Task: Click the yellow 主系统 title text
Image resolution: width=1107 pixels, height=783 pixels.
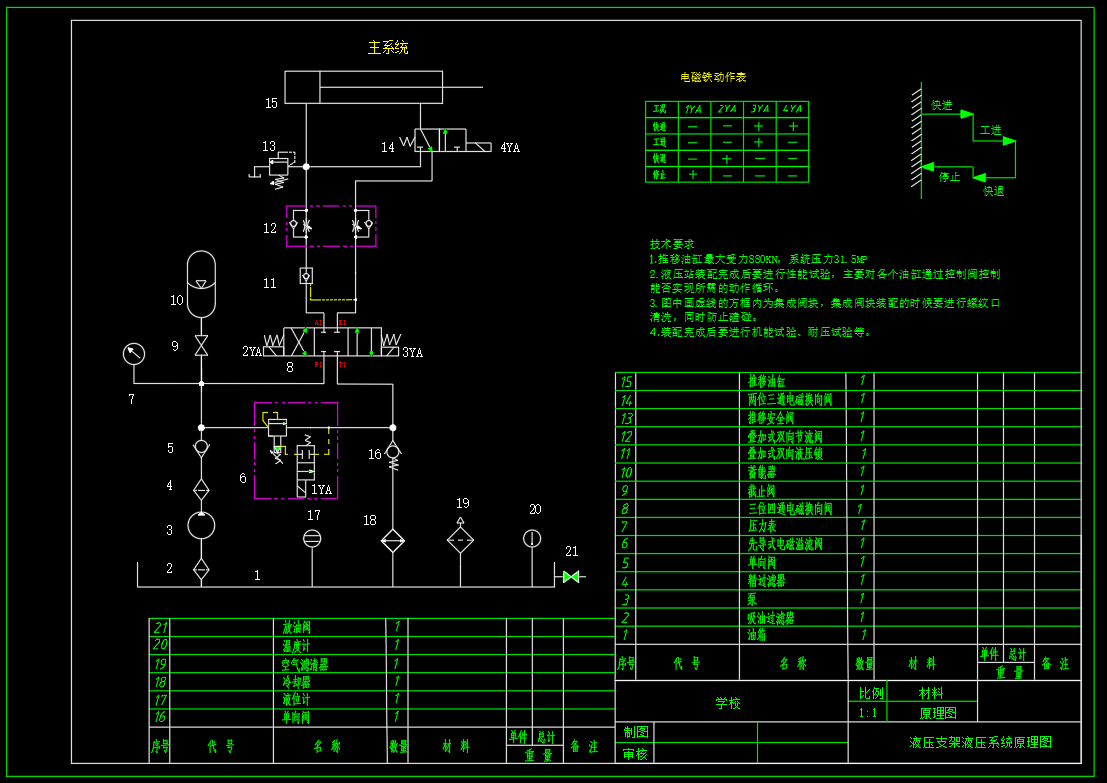Action: point(388,47)
